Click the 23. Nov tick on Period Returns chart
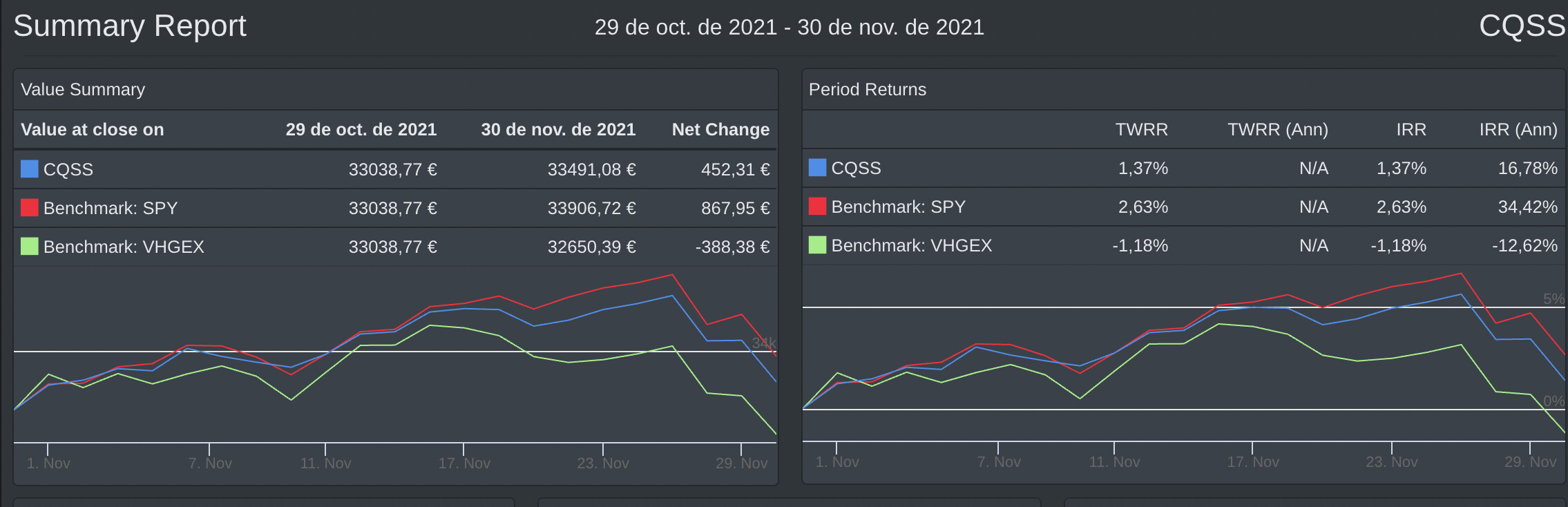The width and height of the screenshot is (1568, 507). pos(1391,461)
